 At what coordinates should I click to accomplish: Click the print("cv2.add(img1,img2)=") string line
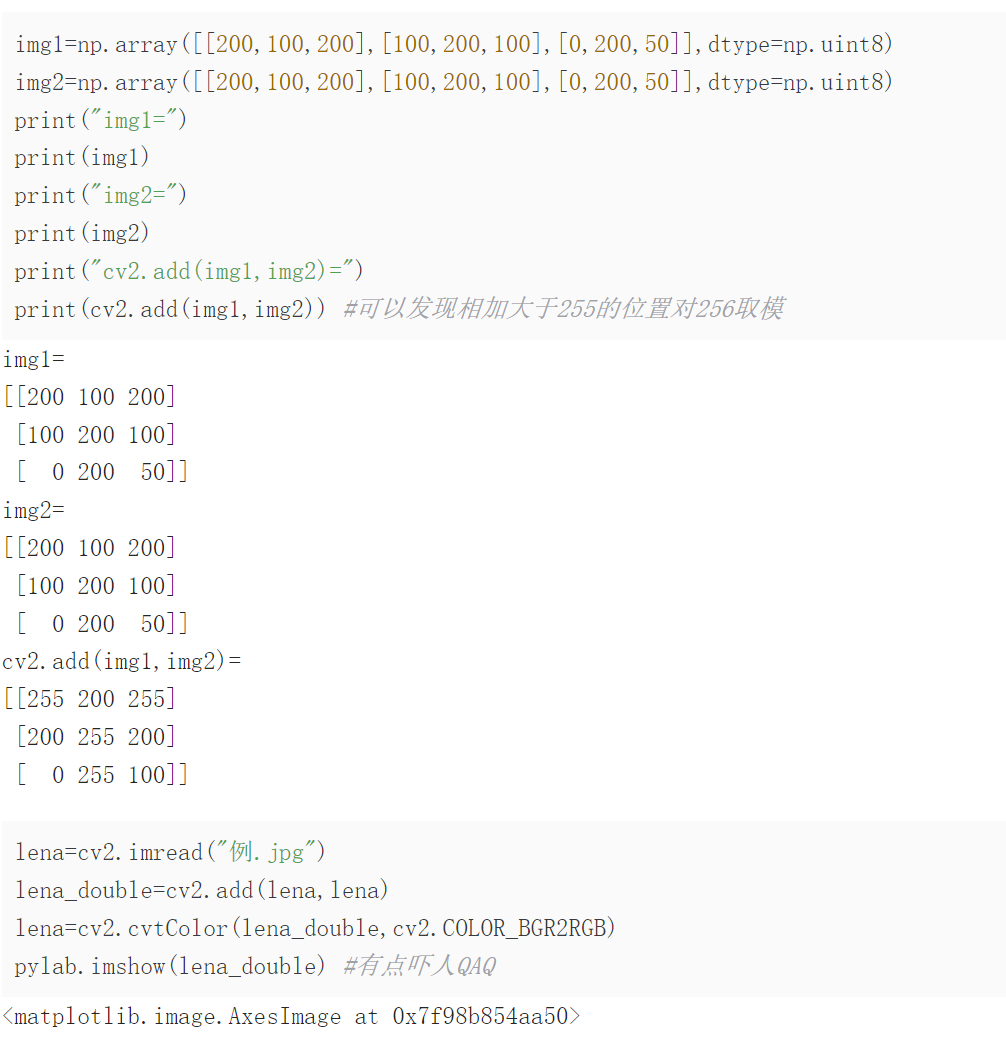point(189,272)
